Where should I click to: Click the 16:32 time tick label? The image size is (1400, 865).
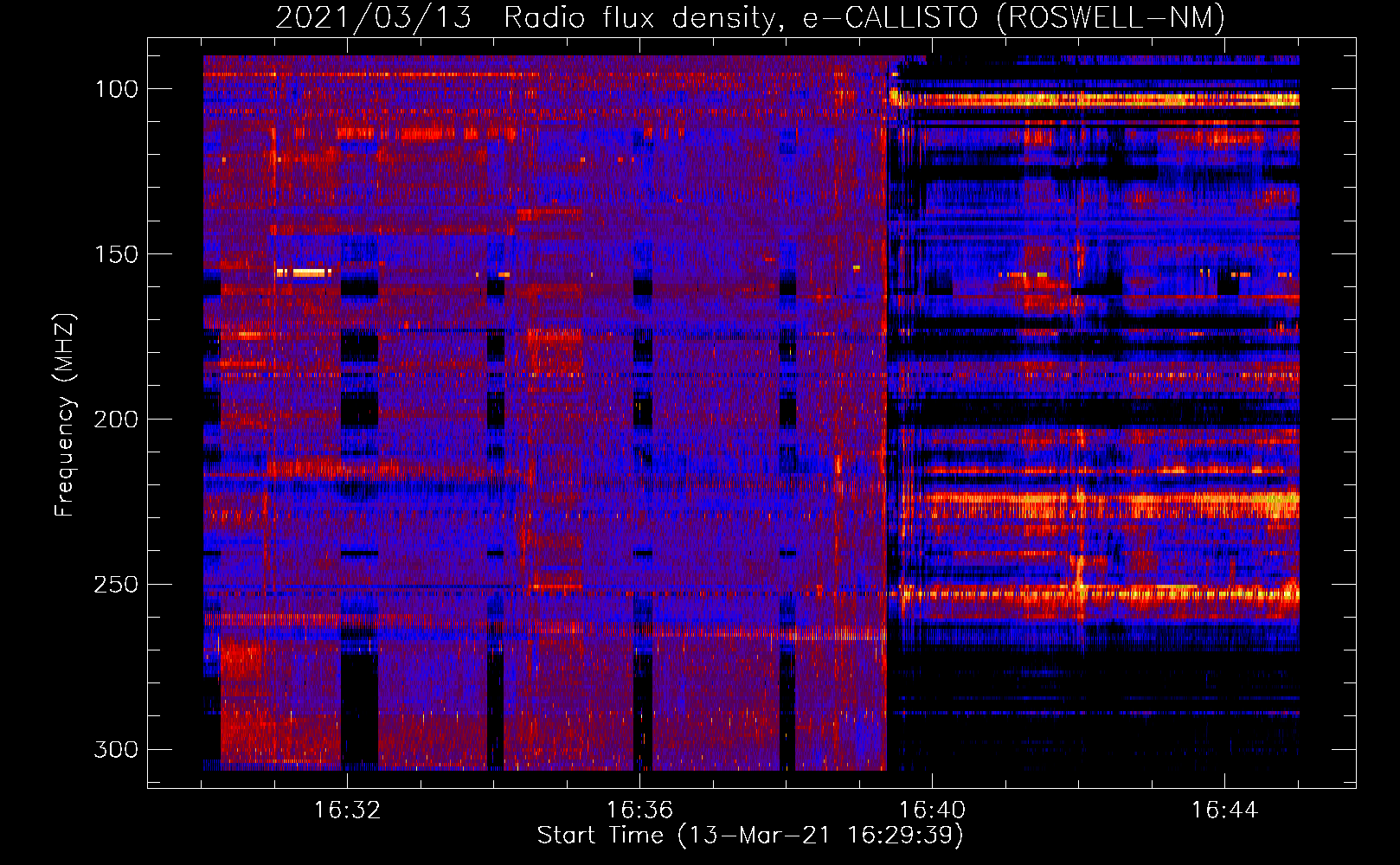click(347, 811)
